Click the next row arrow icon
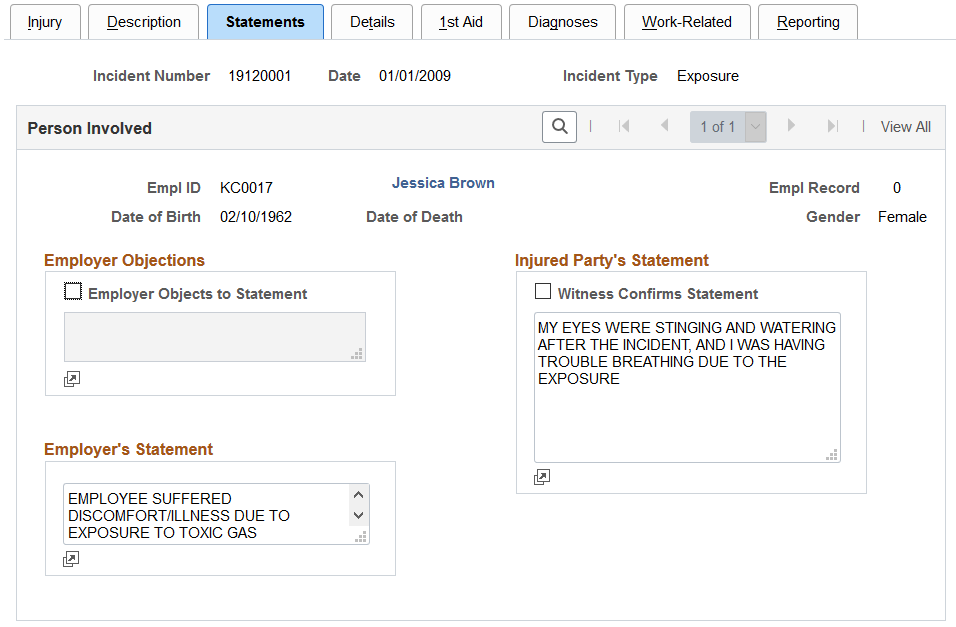956x627 pixels. pos(791,126)
